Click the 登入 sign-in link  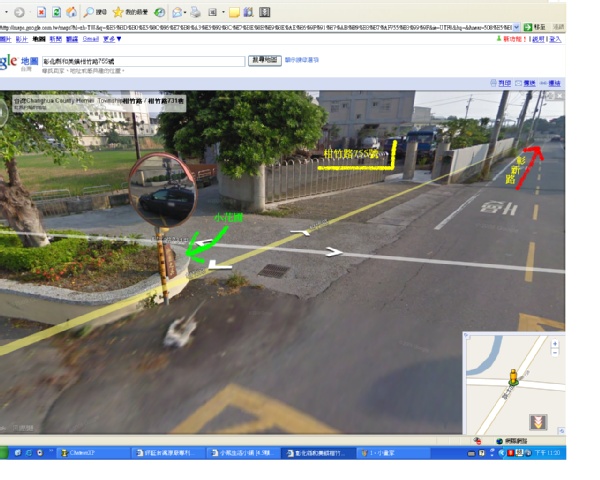[555, 39]
